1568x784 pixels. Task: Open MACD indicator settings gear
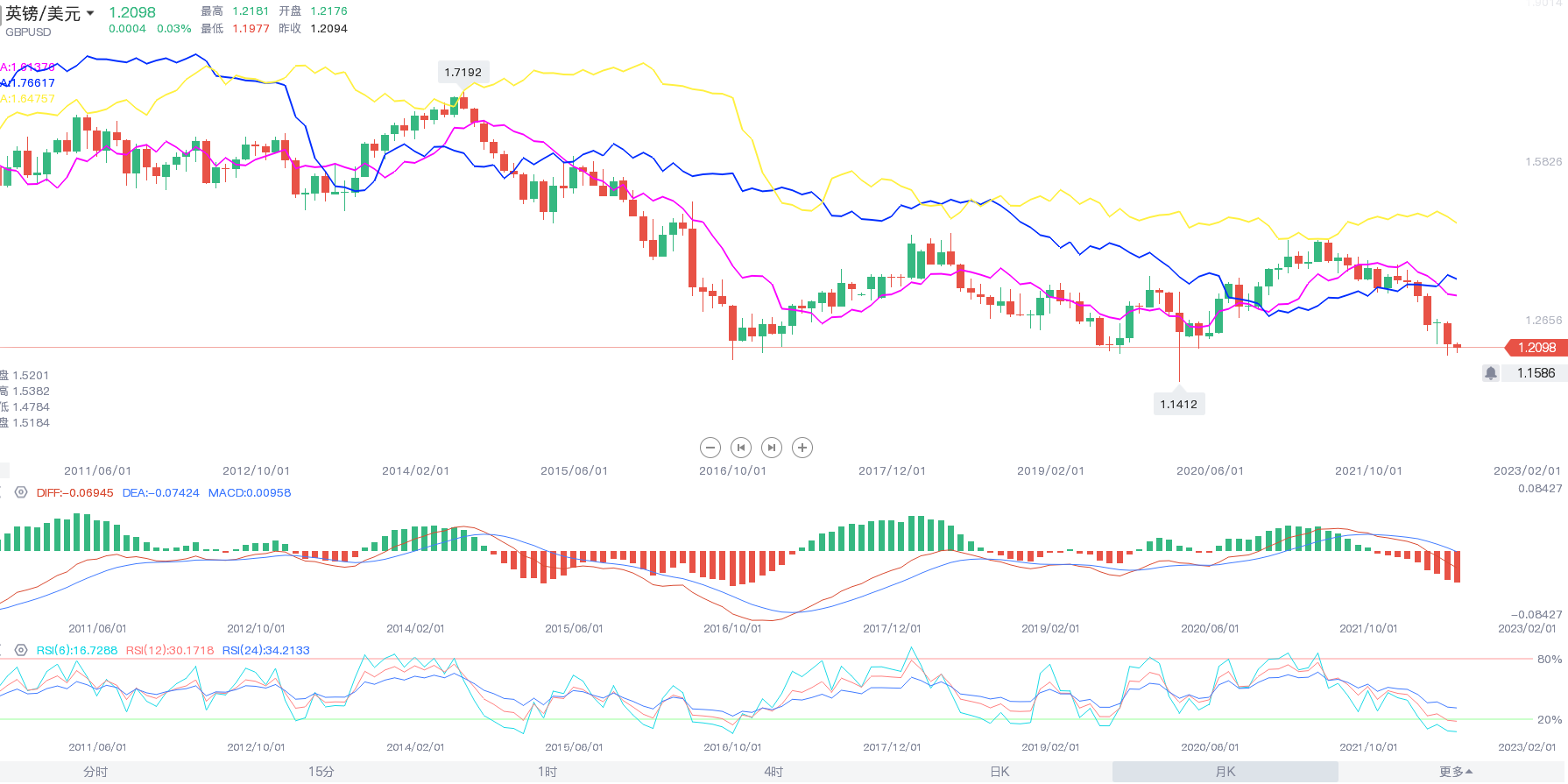click(21, 492)
